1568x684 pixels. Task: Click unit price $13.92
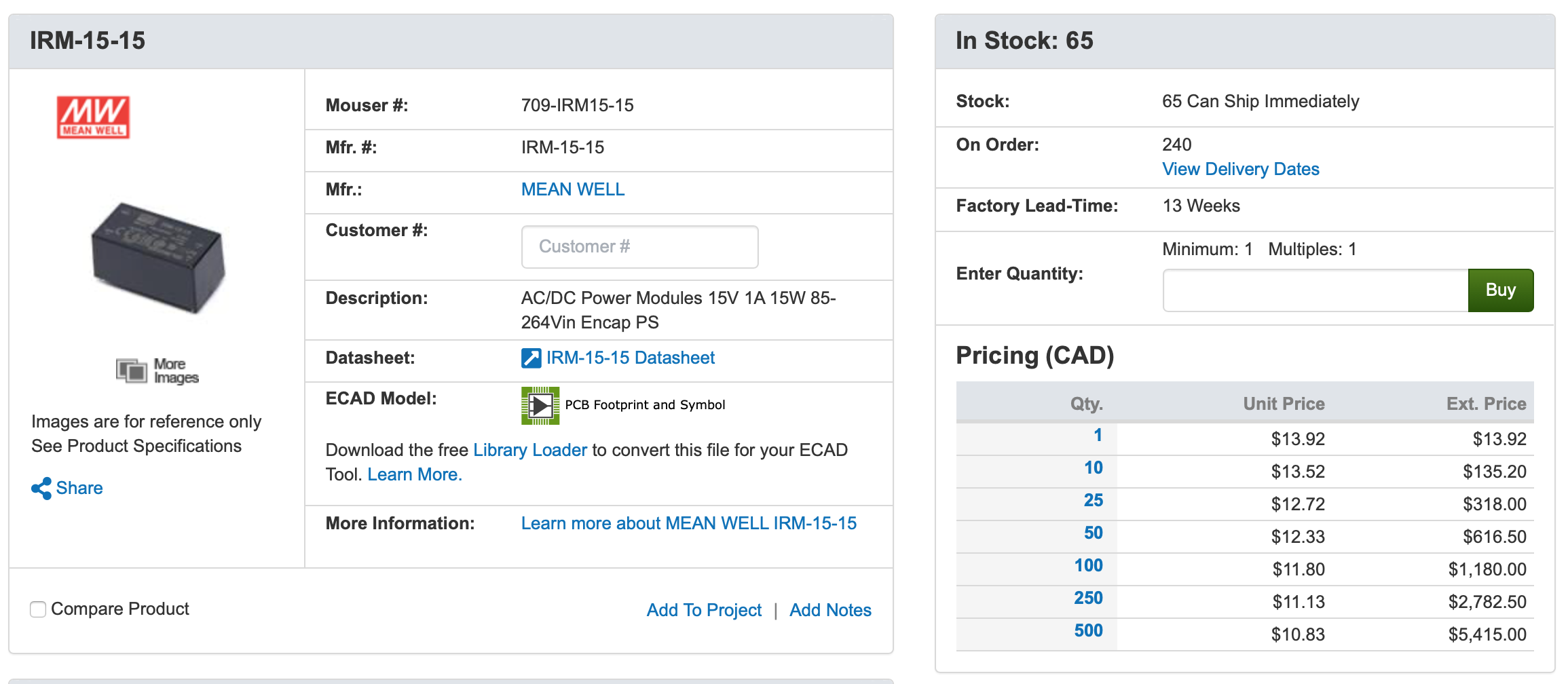pos(1298,439)
